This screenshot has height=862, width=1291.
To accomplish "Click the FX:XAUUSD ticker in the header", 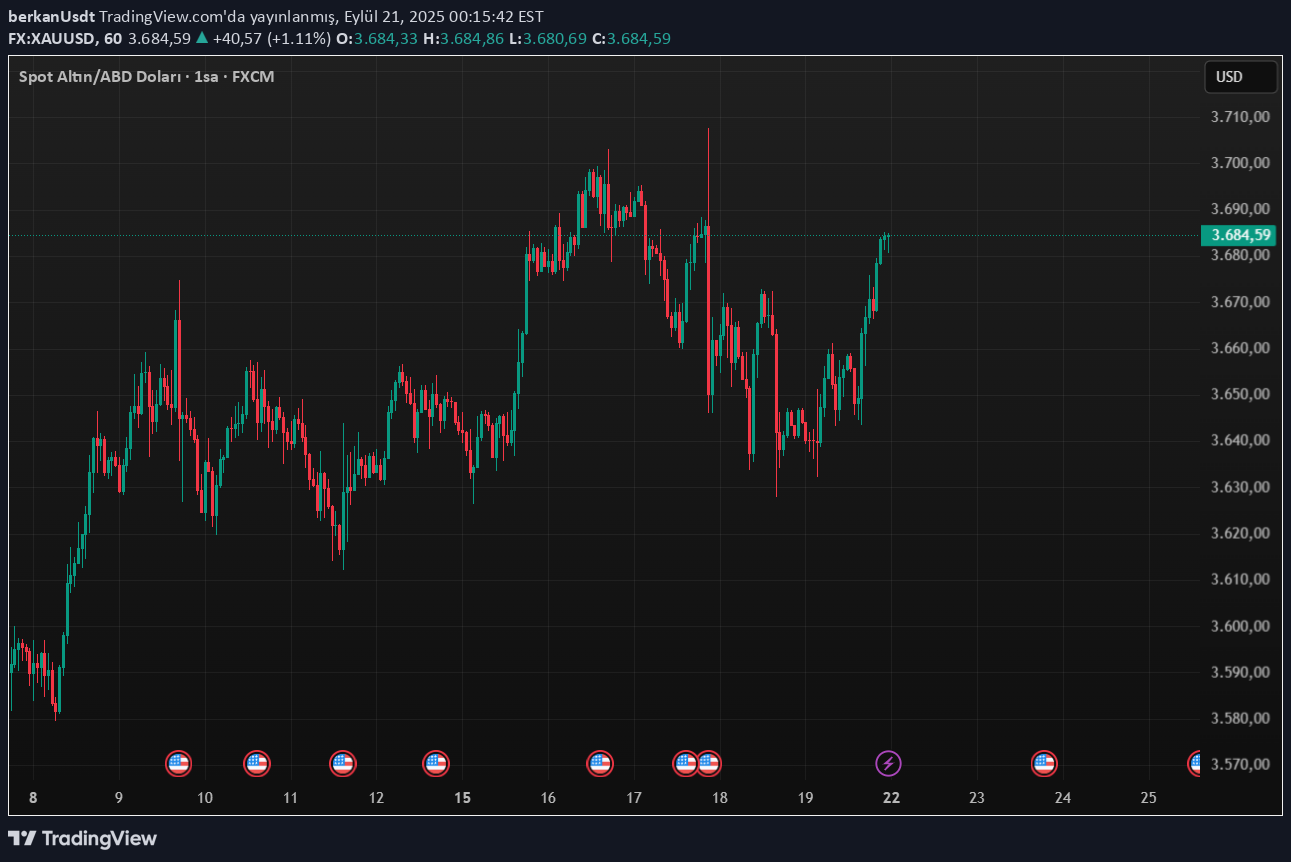I will tap(50, 38).
